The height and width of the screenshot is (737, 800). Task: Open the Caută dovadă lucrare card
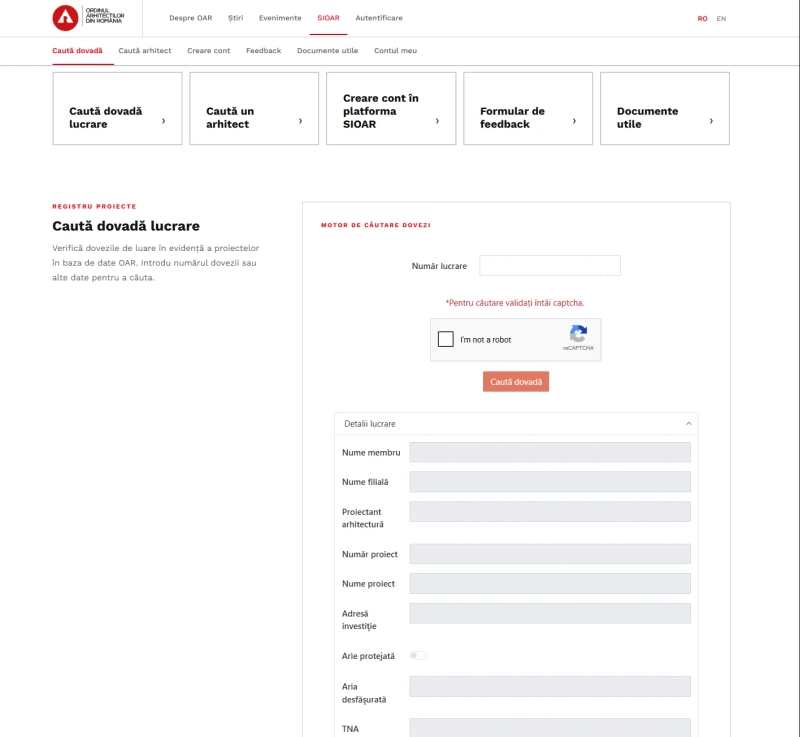(x=117, y=108)
